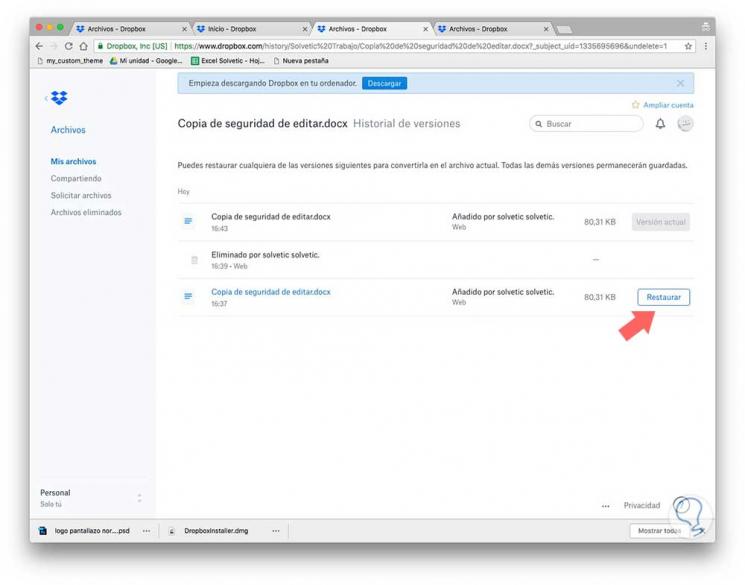Image resolution: width=745 pixels, height=585 pixels.
Task: Select Compartiendo in sidebar
Action: click(76, 178)
